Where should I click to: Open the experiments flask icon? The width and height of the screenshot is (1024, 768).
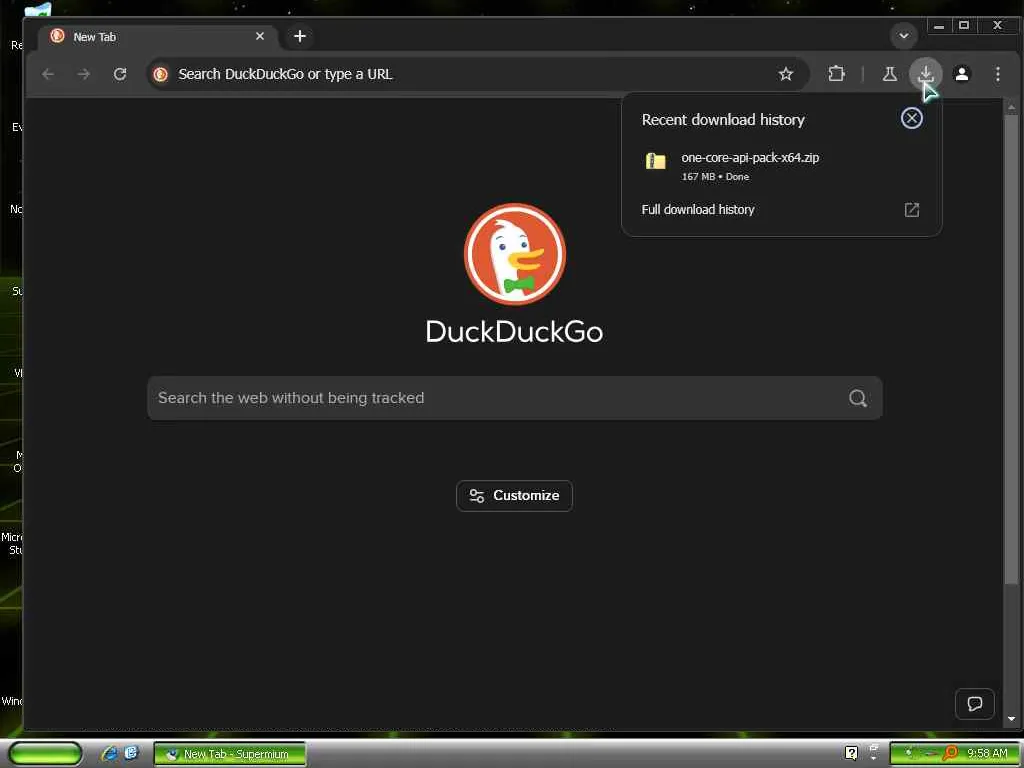889,74
